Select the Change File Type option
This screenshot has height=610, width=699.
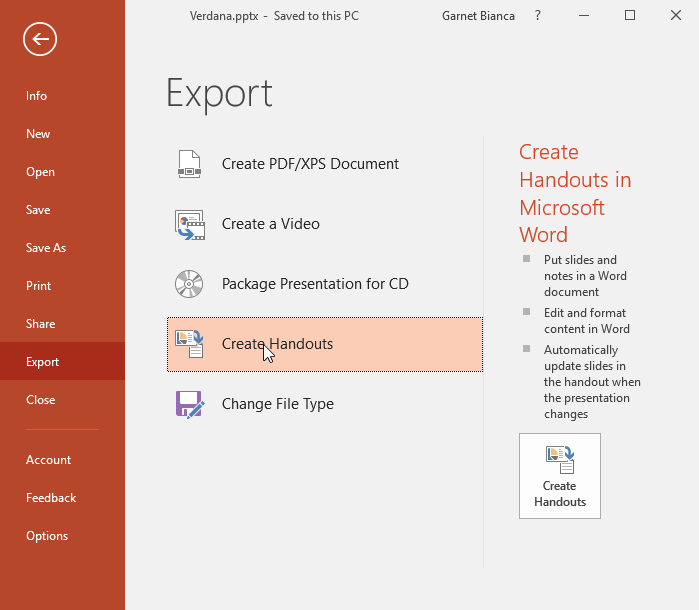(x=325, y=404)
